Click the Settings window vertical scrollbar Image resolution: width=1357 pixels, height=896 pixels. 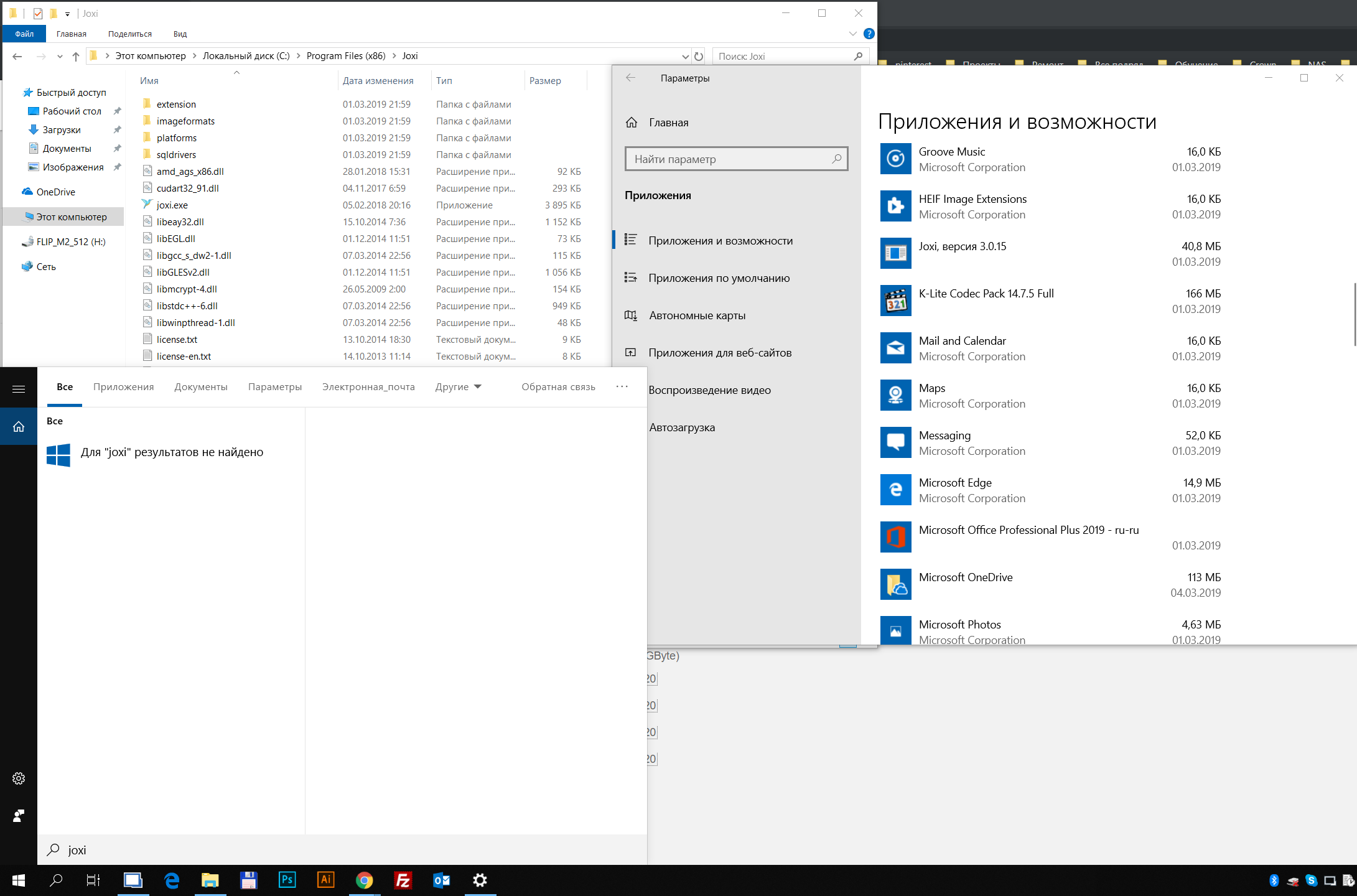pyautogui.click(x=1354, y=314)
